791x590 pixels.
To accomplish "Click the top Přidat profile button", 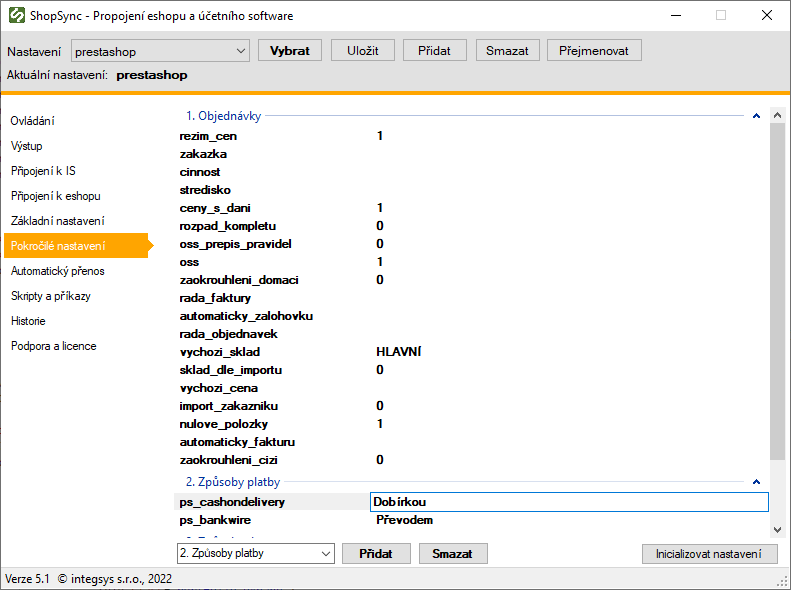I will [x=434, y=51].
